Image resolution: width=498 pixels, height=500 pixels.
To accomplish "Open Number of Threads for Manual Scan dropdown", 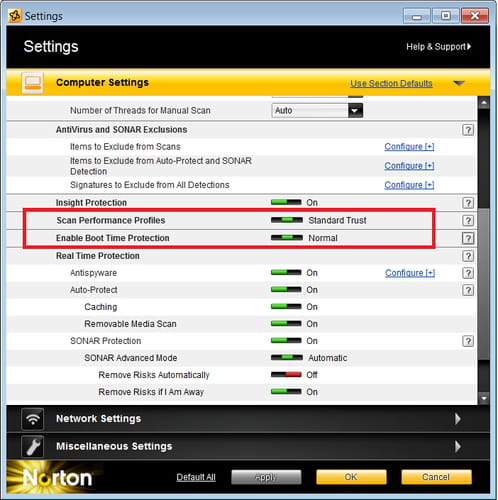I will click(317, 110).
